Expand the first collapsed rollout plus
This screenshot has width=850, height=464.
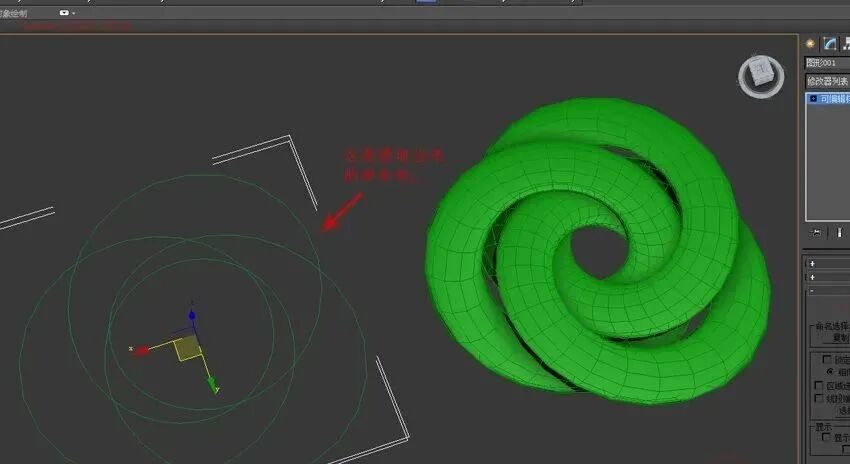click(812, 263)
